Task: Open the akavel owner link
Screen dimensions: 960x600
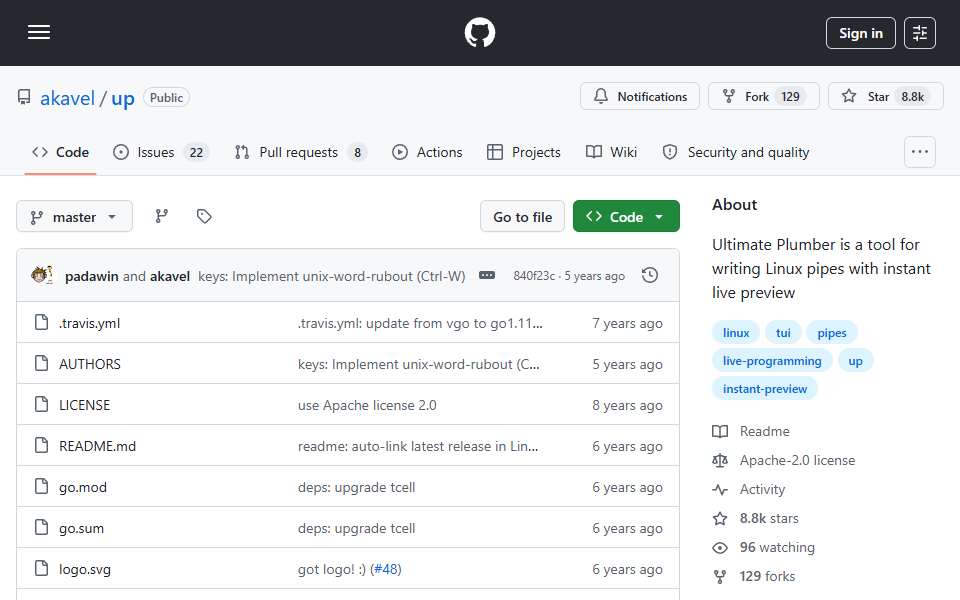Action: click(x=67, y=98)
